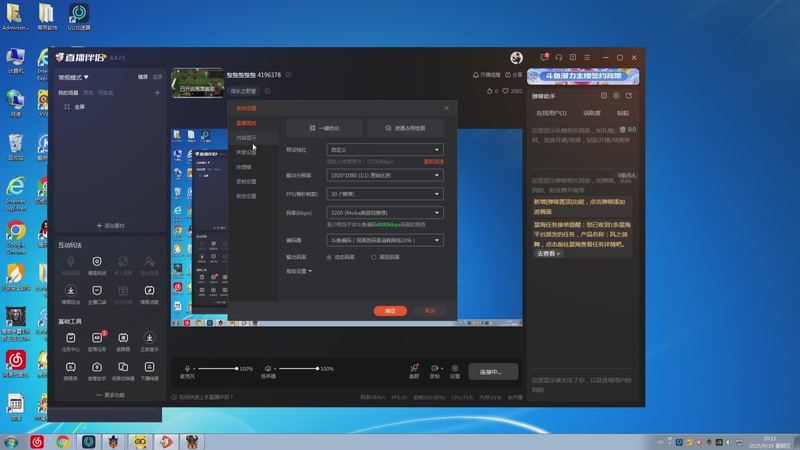Open Google Chrome from taskbar
800x450 pixels.
[x=63, y=441]
